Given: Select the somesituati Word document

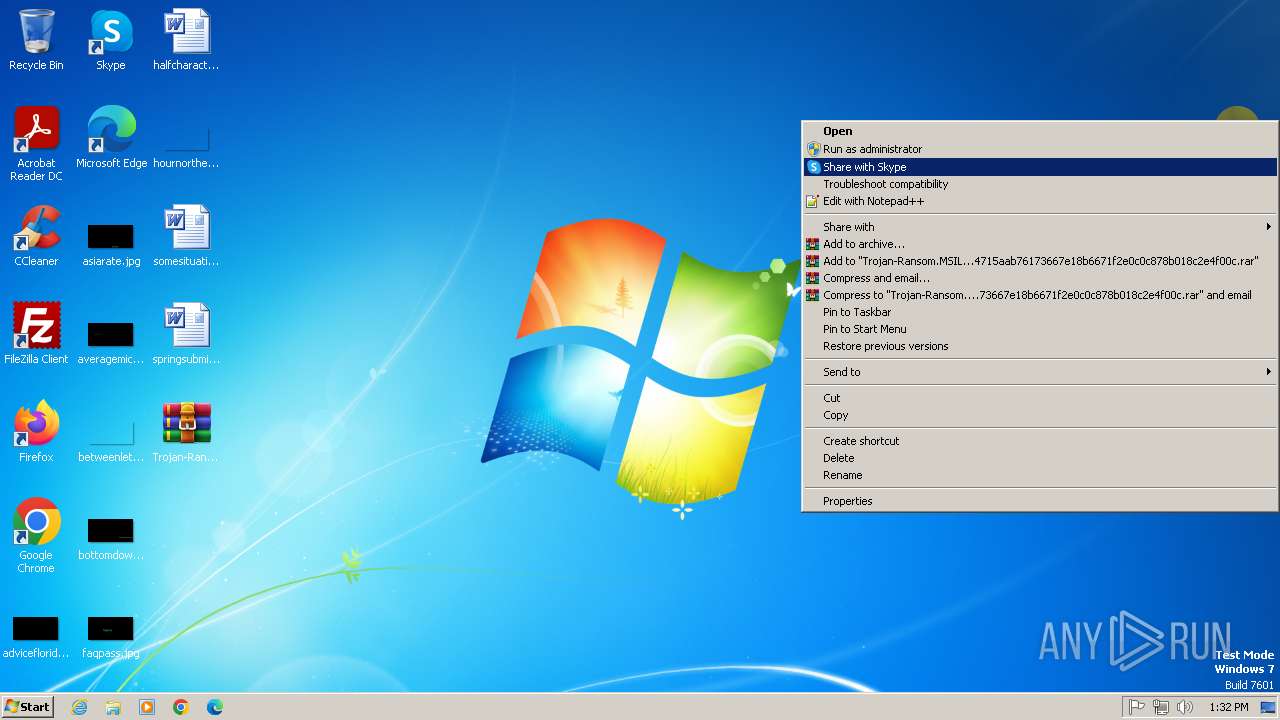Looking at the screenshot, I should click(x=186, y=236).
